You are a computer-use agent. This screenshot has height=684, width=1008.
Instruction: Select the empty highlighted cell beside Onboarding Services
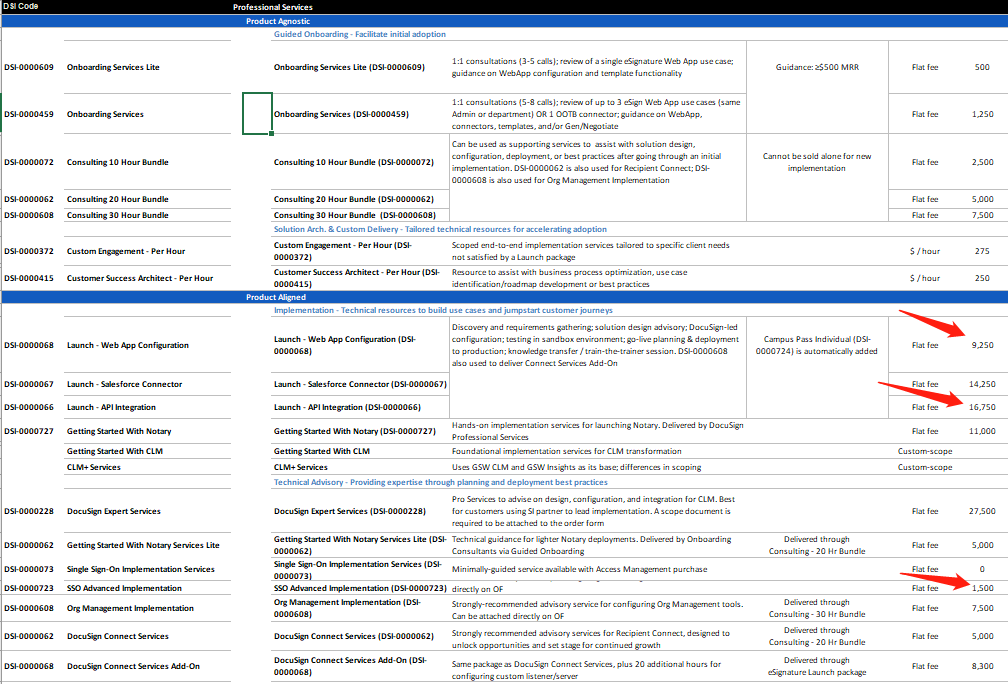click(257, 114)
